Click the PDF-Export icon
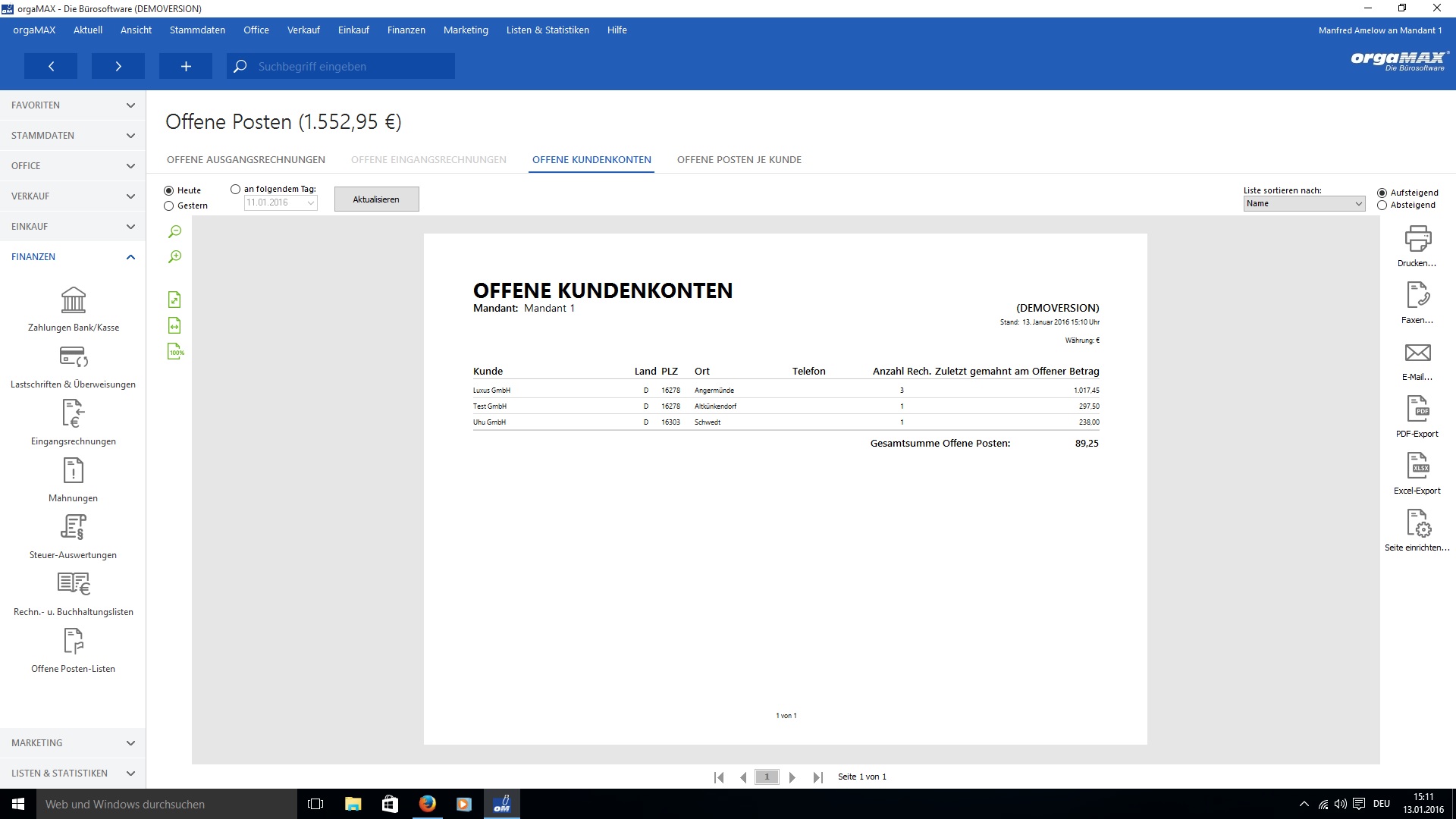Image resolution: width=1456 pixels, height=819 pixels. [x=1417, y=409]
